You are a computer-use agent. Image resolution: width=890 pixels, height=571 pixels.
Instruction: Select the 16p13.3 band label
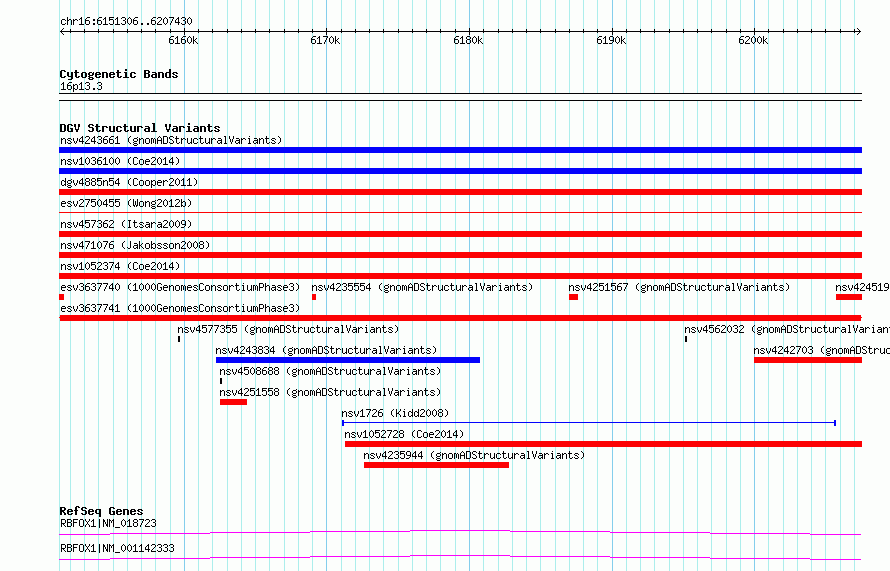[81, 86]
